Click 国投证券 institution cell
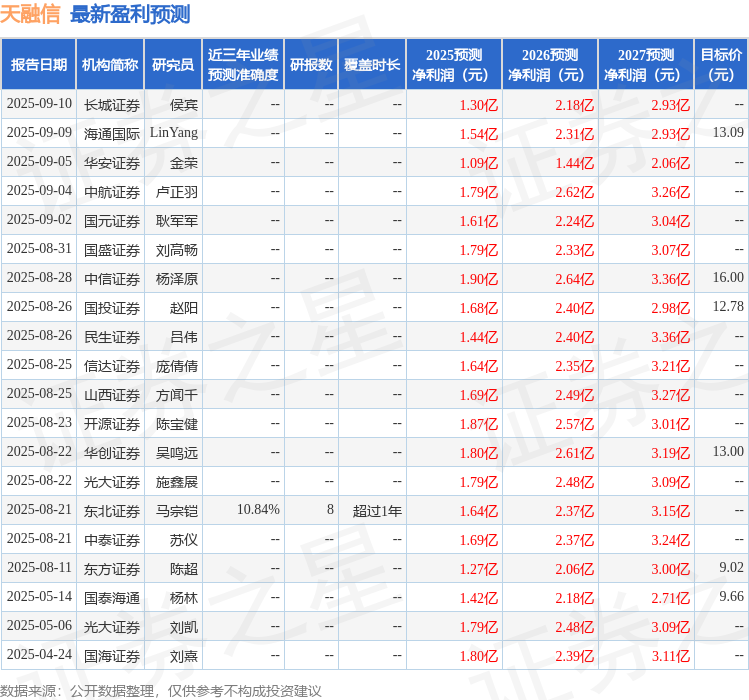This screenshot has width=749, height=700. tap(112, 308)
